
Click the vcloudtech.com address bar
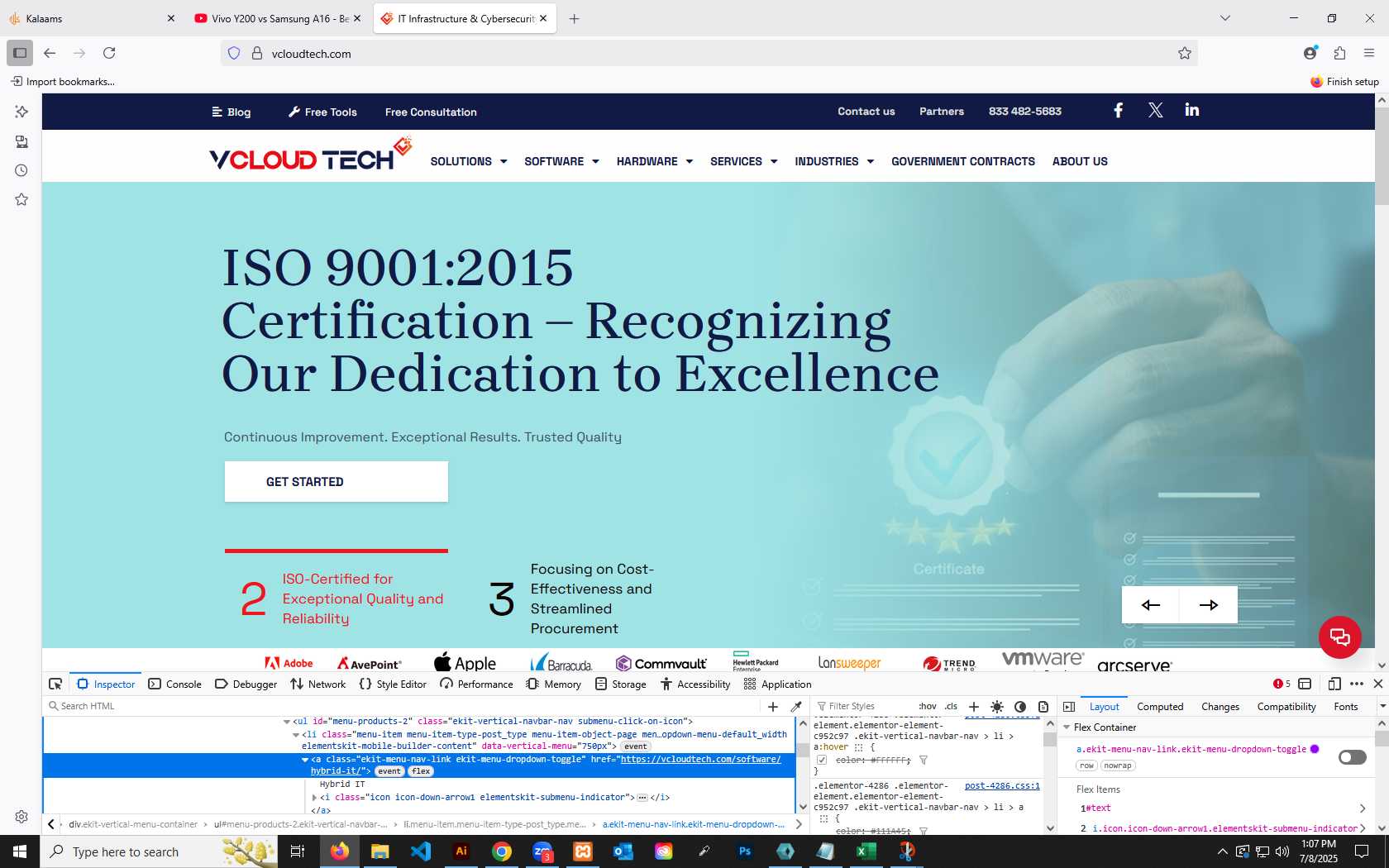click(x=711, y=53)
